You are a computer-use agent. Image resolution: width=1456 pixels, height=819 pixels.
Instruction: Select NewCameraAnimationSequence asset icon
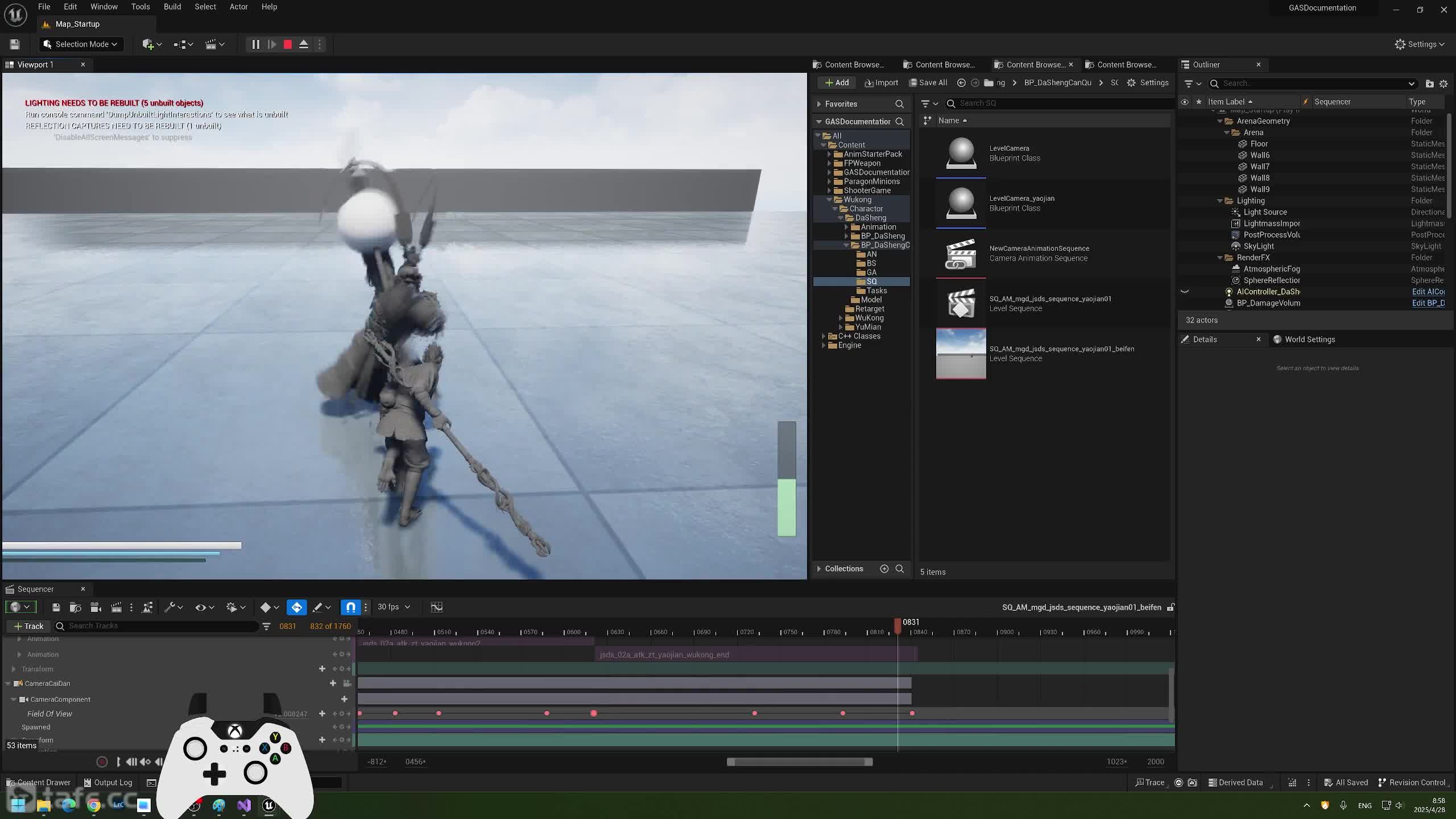[x=961, y=254]
